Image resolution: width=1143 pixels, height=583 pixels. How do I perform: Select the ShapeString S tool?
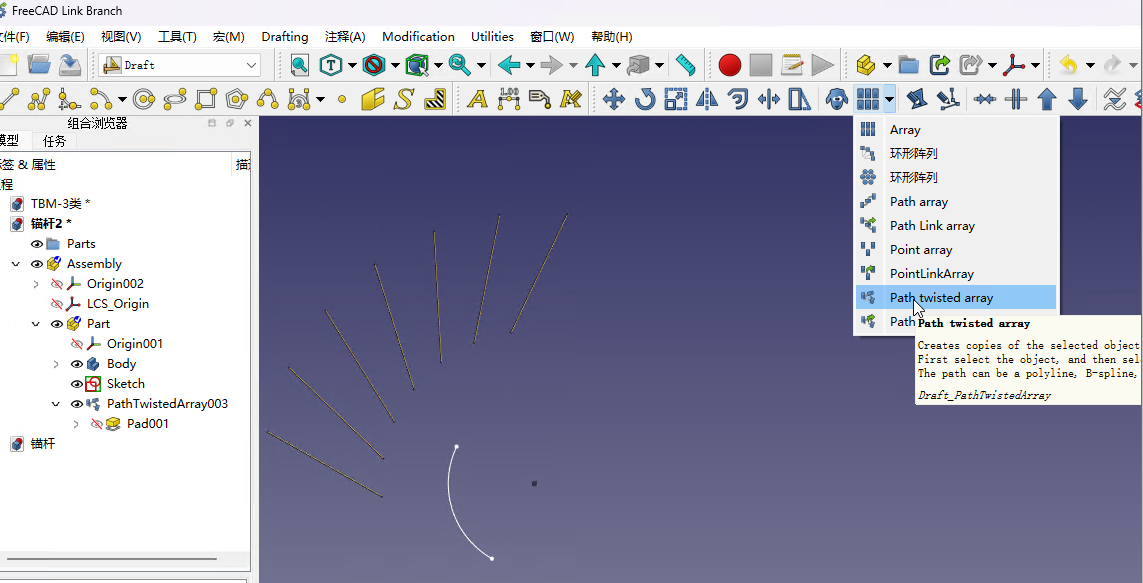tap(404, 98)
